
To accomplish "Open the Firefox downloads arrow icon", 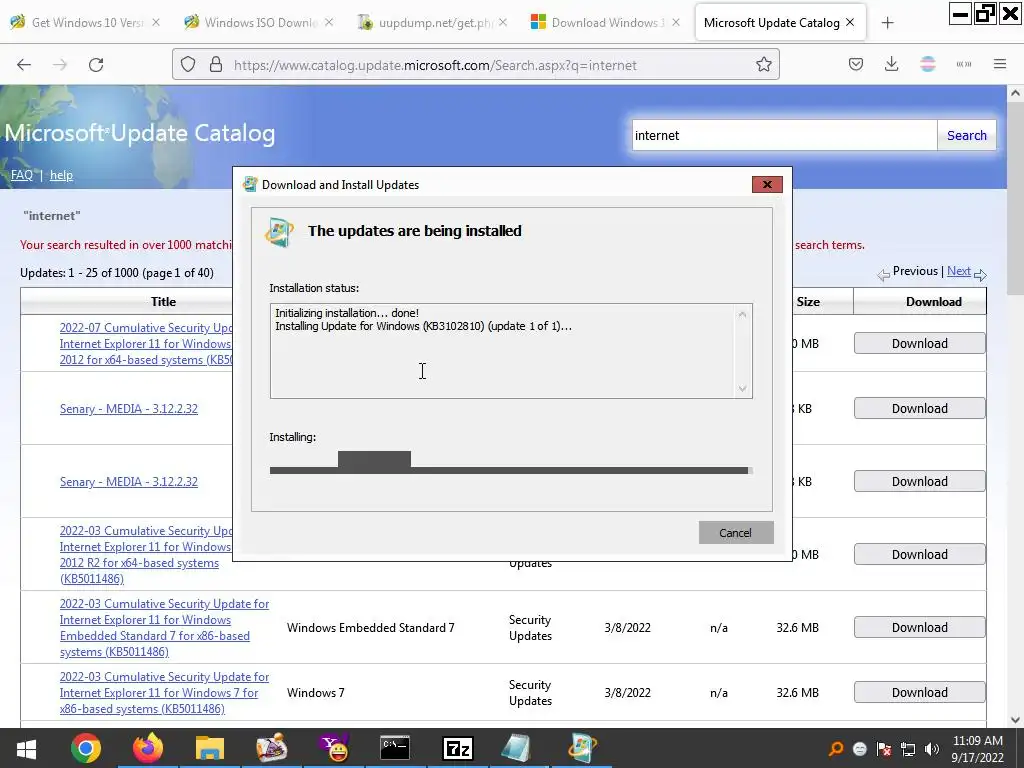I will pos(891,65).
